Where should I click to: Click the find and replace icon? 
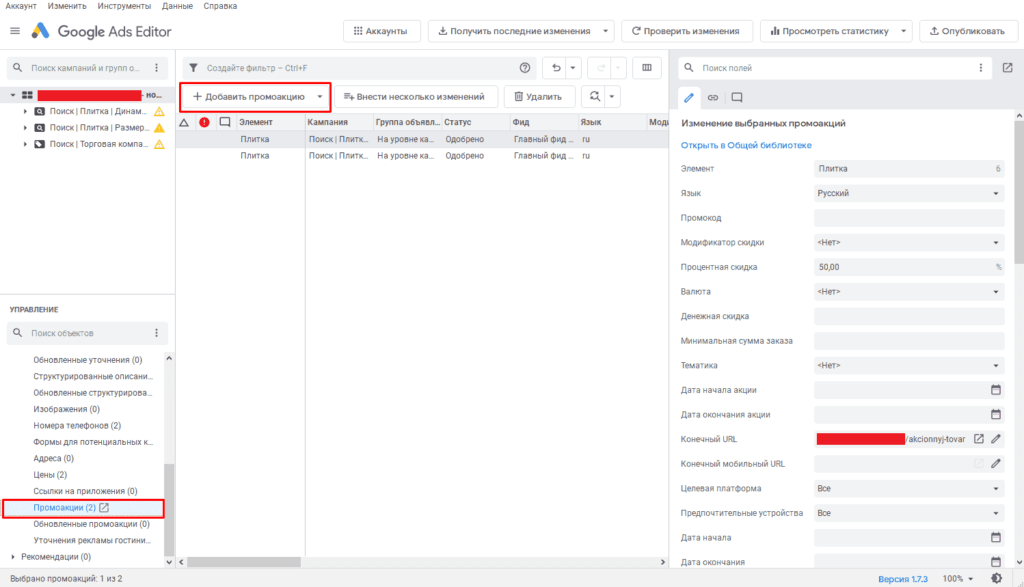point(594,97)
